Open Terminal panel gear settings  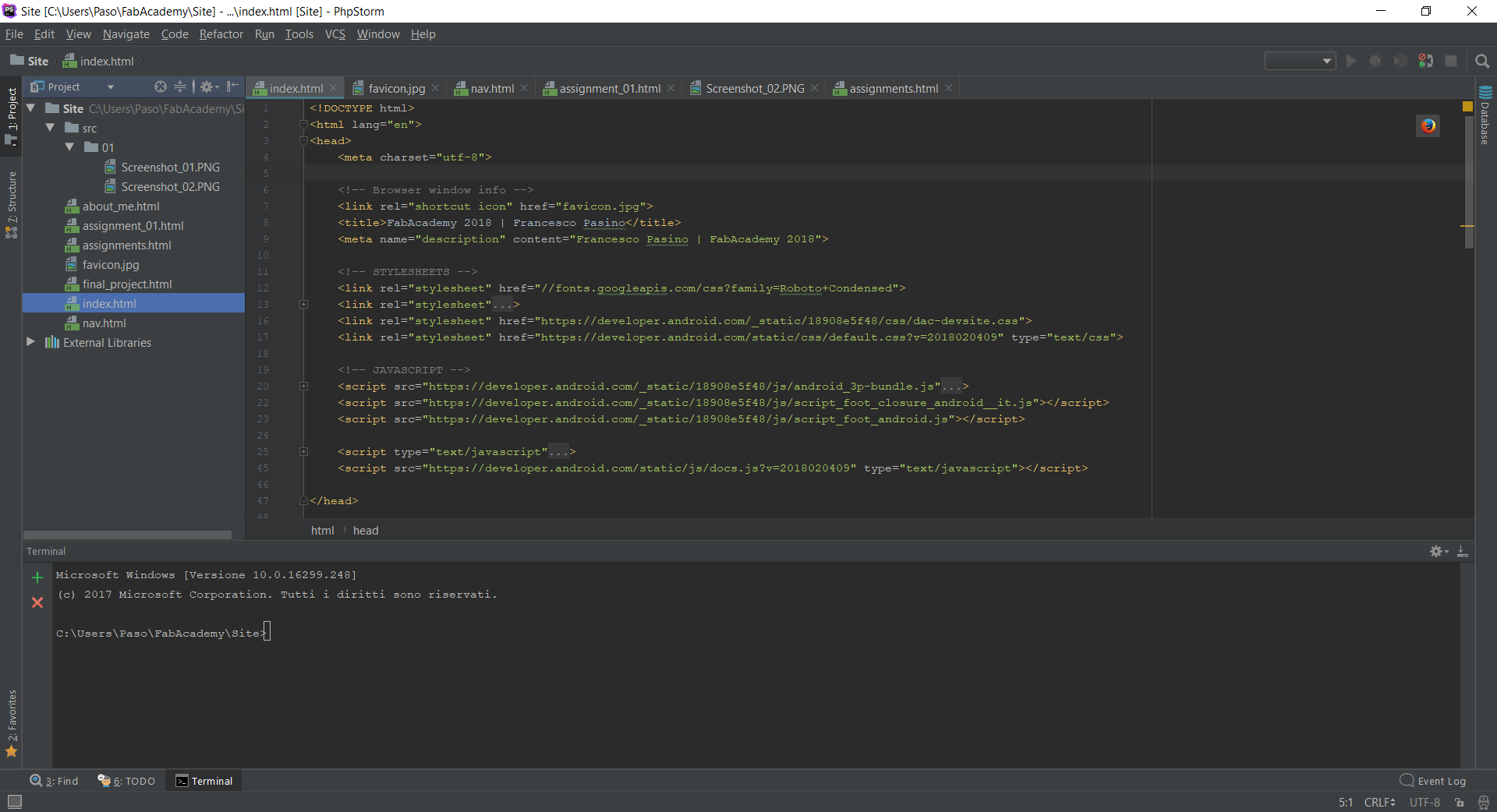click(1439, 551)
